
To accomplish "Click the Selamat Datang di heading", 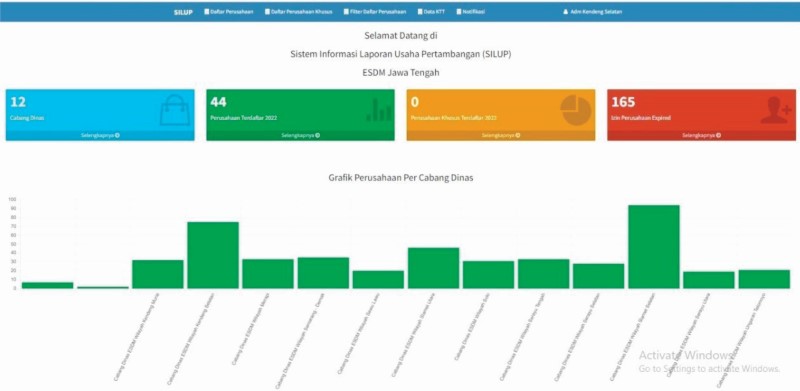I will click(401, 36).
